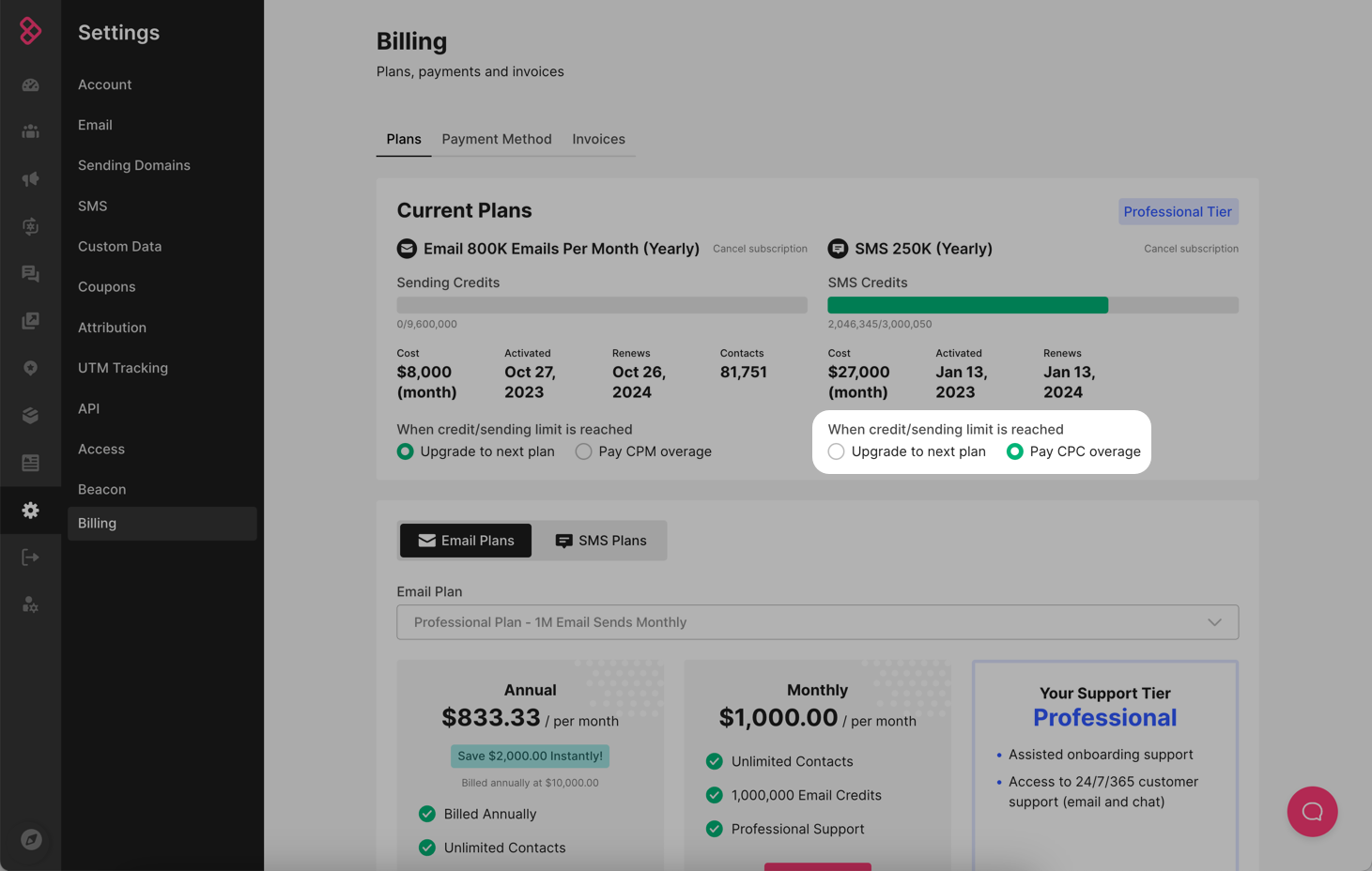Open the dashboard speedometer icon
This screenshot has width=1372, height=871.
(x=30, y=84)
